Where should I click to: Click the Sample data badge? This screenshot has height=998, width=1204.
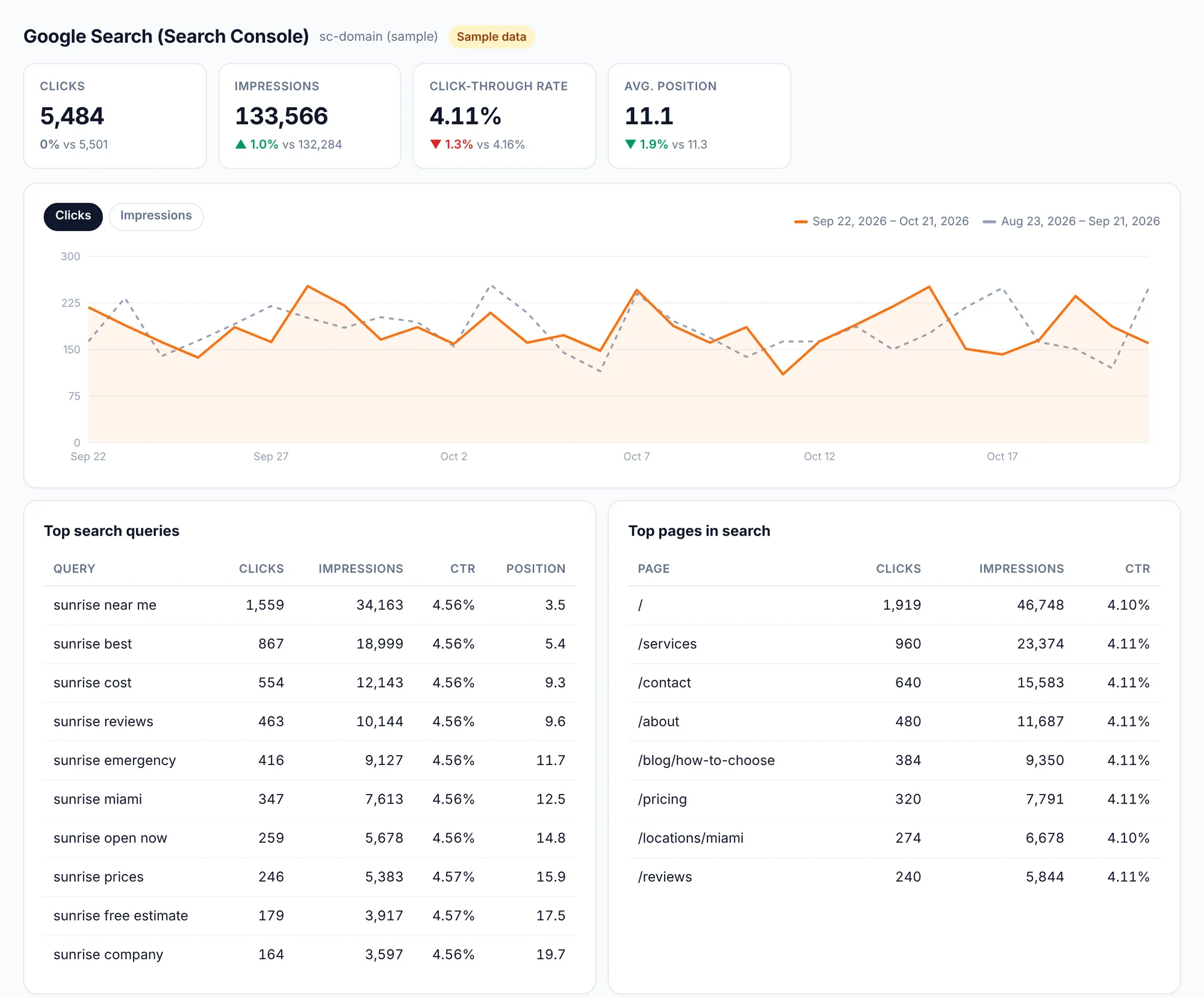point(491,37)
